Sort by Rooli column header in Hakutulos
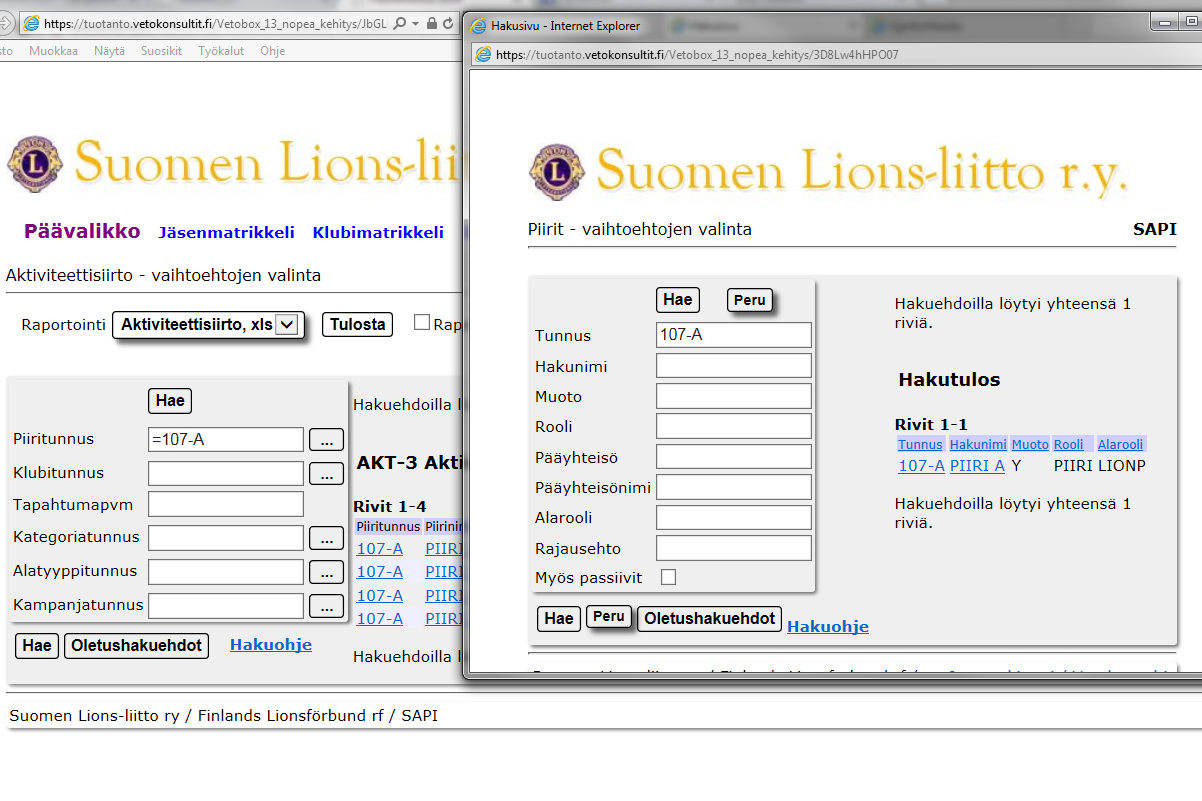The width and height of the screenshot is (1202, 801). pyautogui.click(x=1068, y=444)
